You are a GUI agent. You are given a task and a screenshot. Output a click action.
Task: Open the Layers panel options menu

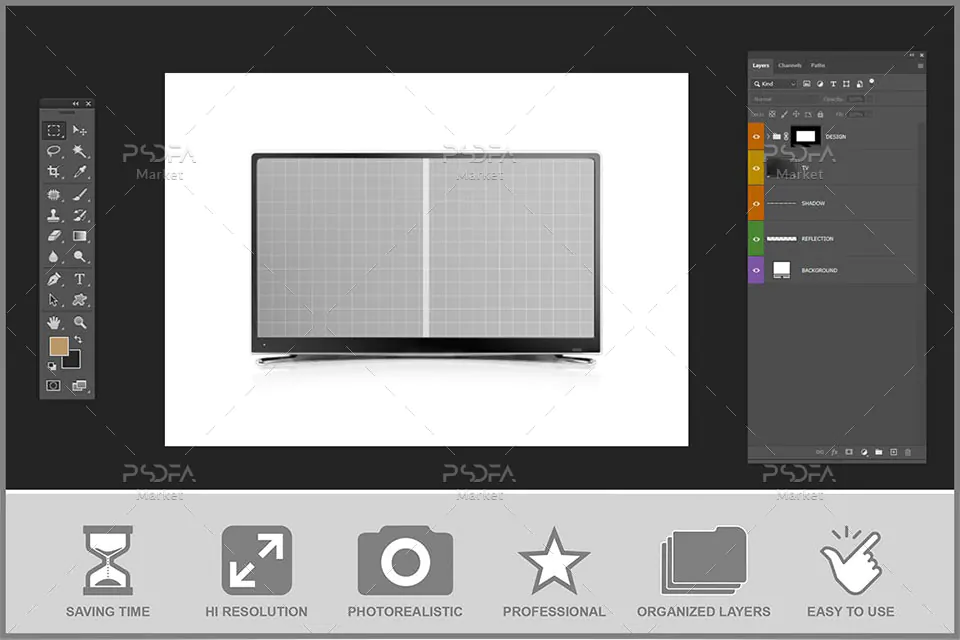(920, 66)
